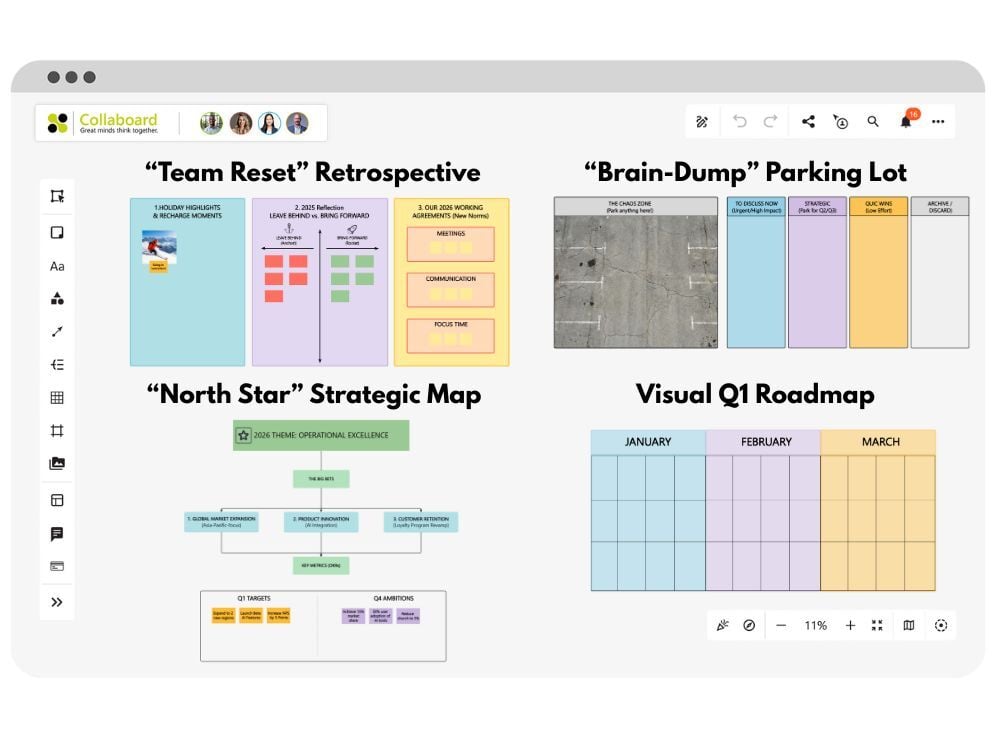Open the share dialog
1000x750 pixels.
[x=807, y=121]
